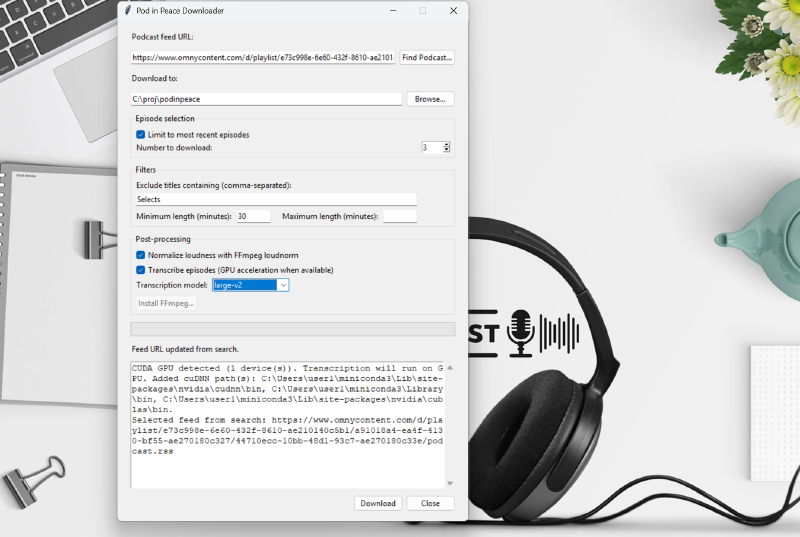Click the Minimum length minutes field
The height and width of the screenshot is (537, 800).
253,216
